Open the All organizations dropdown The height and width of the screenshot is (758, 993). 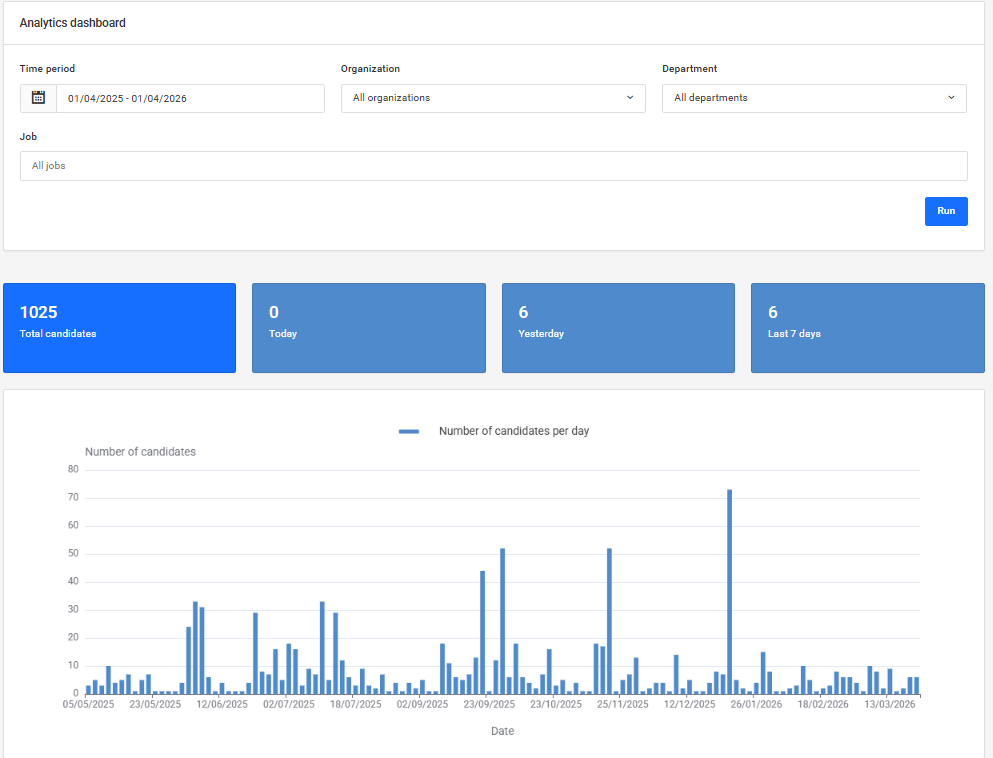493,98
